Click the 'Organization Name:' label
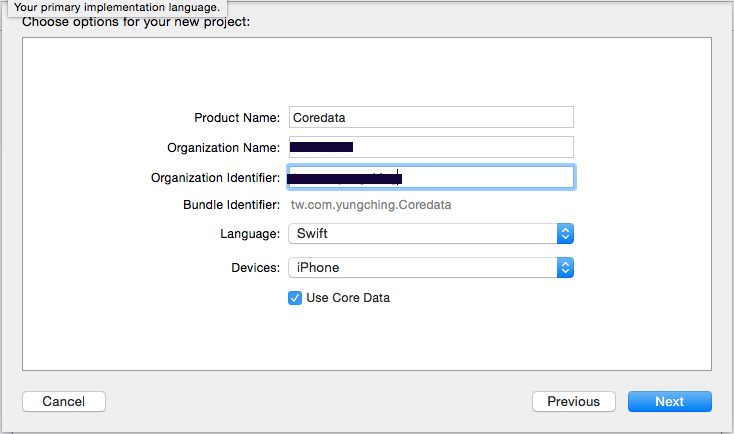734x434 pixels. [223, 147]
